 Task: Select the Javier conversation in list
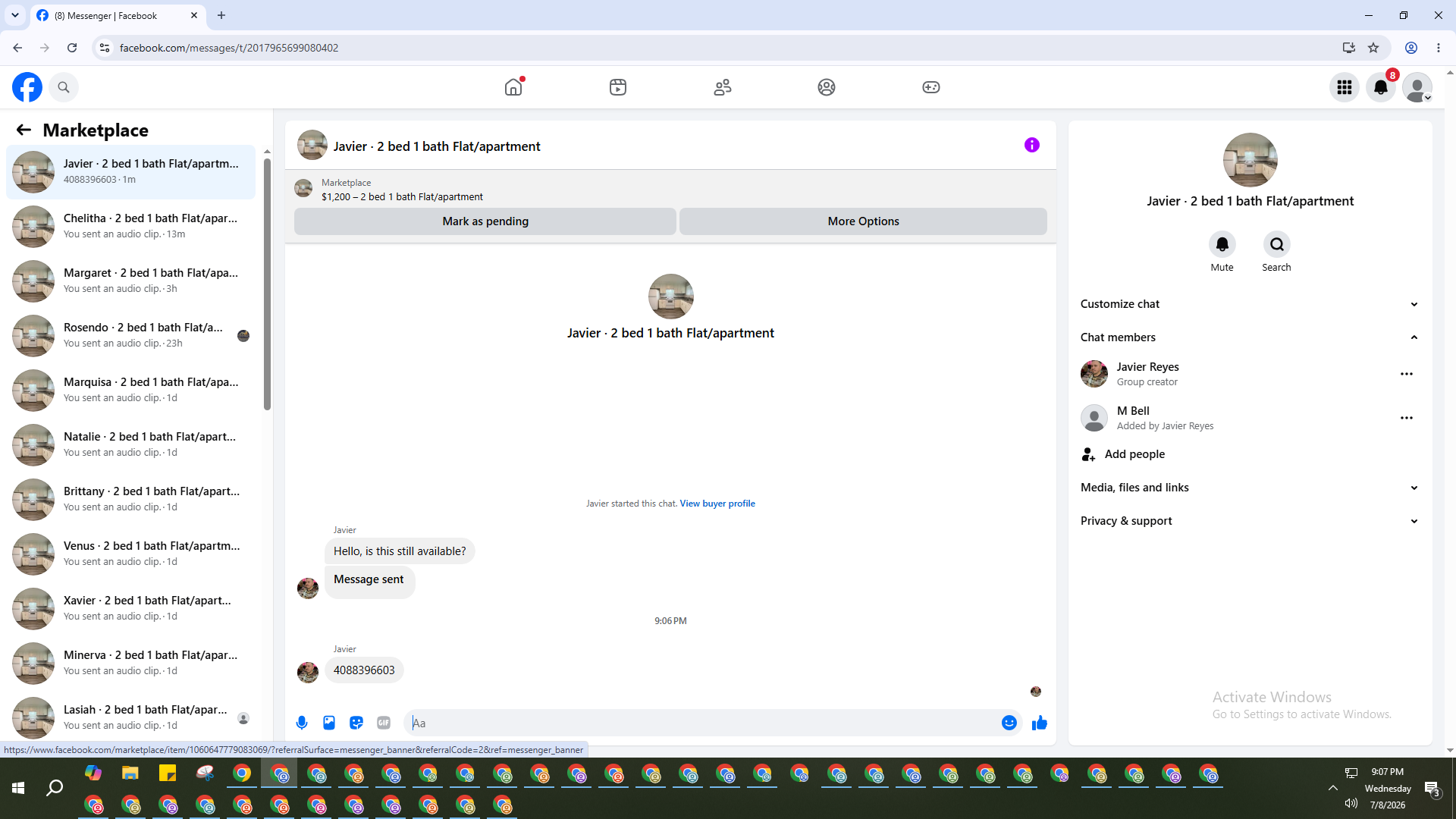click(x=130, y=172)
